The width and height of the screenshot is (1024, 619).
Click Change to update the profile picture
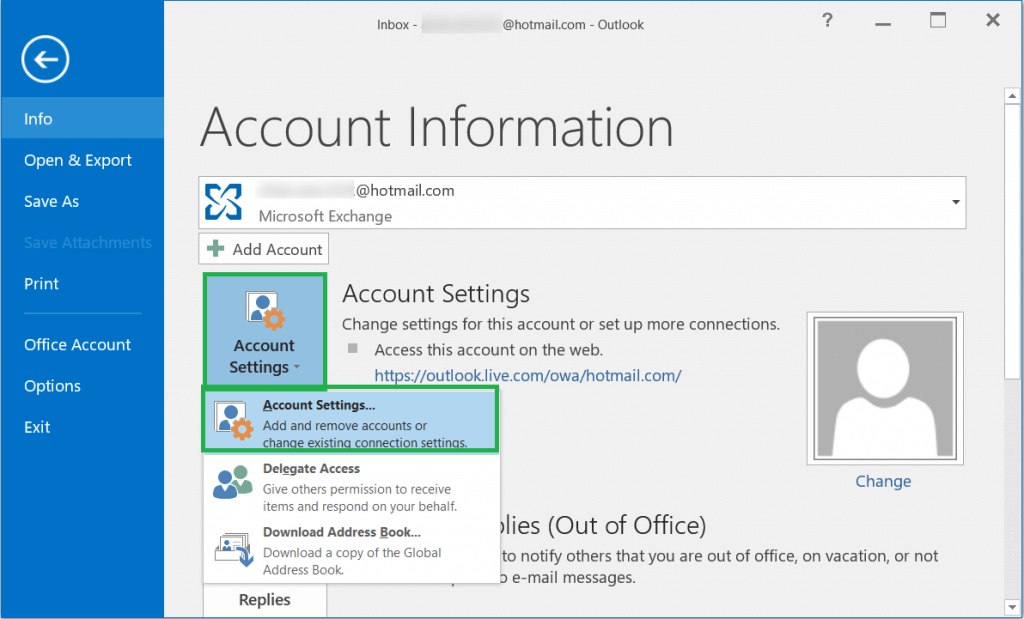883,481
